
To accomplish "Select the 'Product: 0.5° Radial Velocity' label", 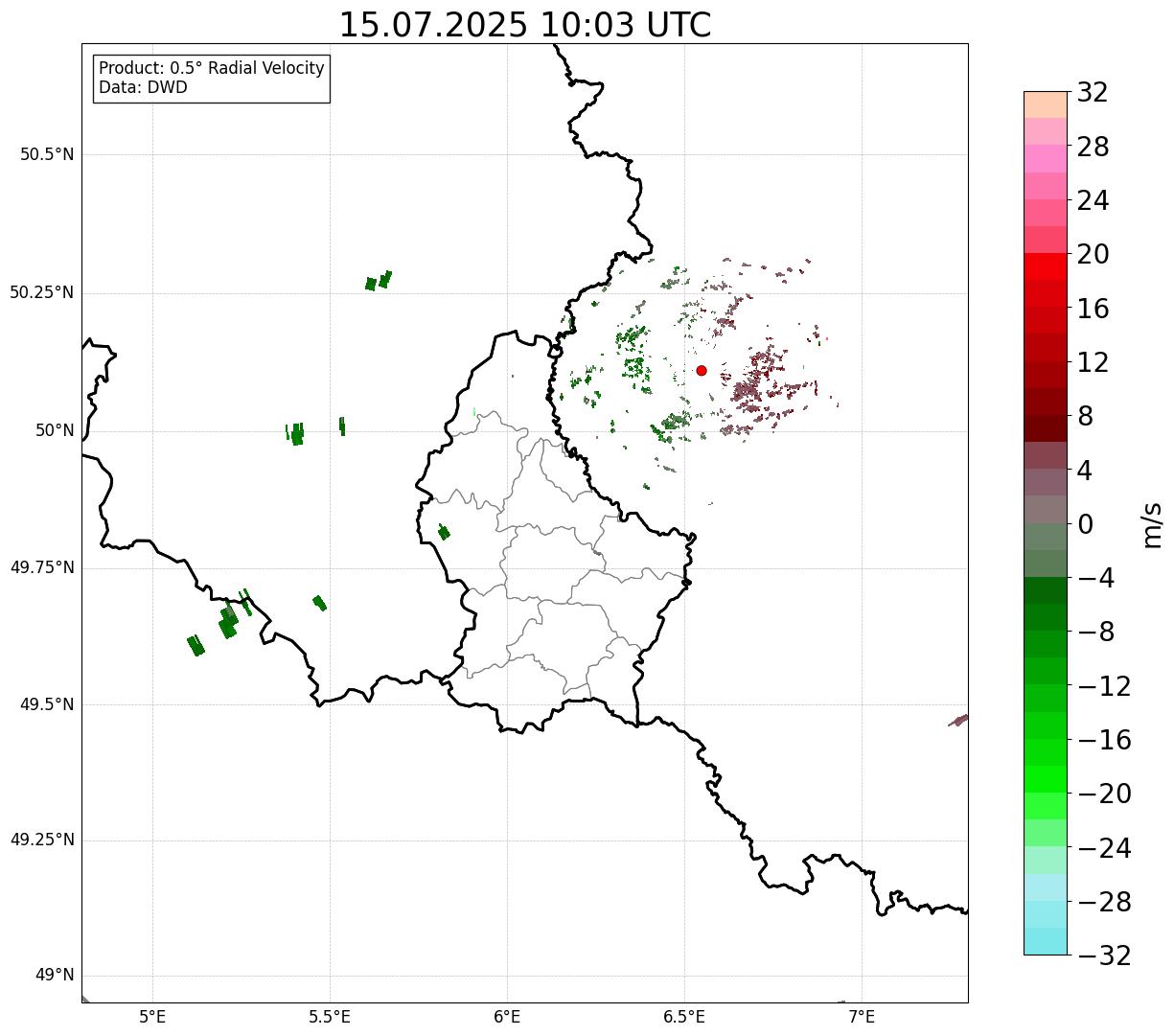I will point(212,69).
